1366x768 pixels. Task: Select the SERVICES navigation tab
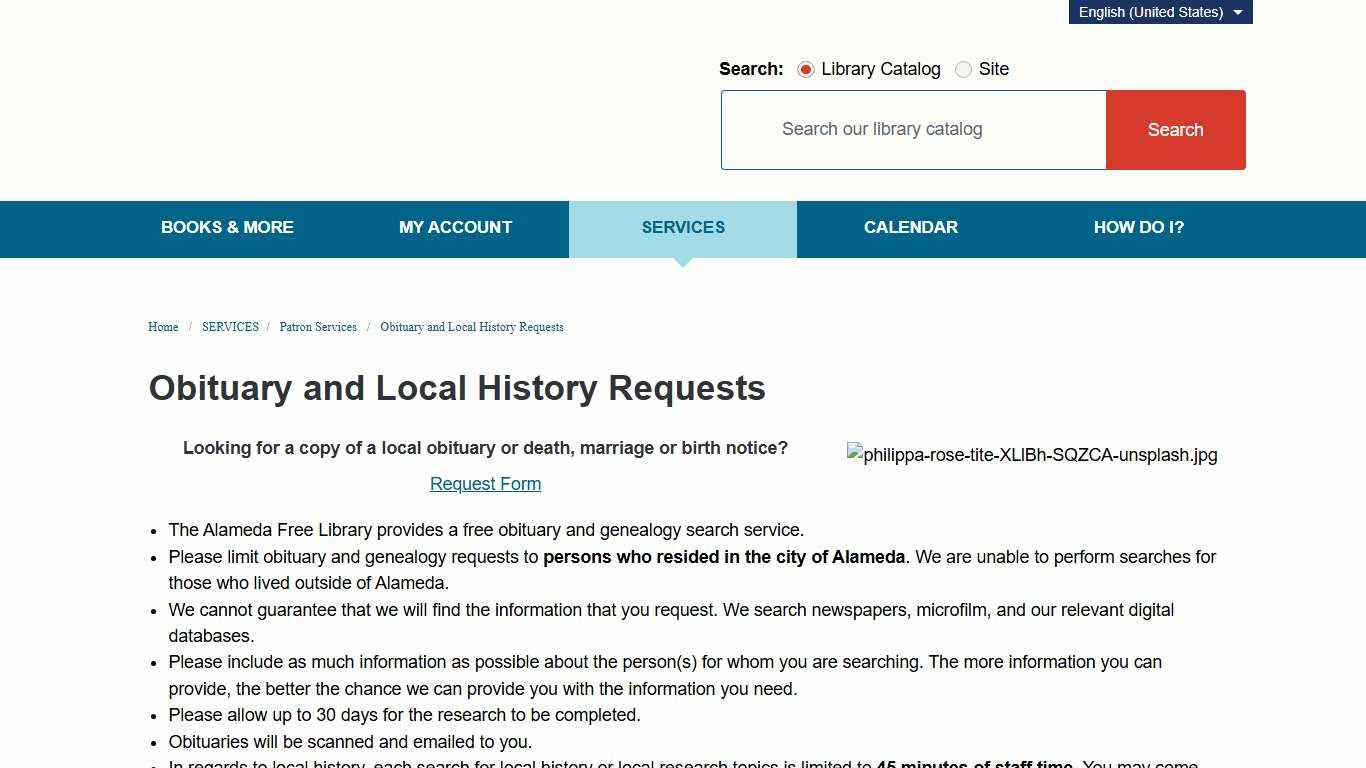[x=683, y=228]
